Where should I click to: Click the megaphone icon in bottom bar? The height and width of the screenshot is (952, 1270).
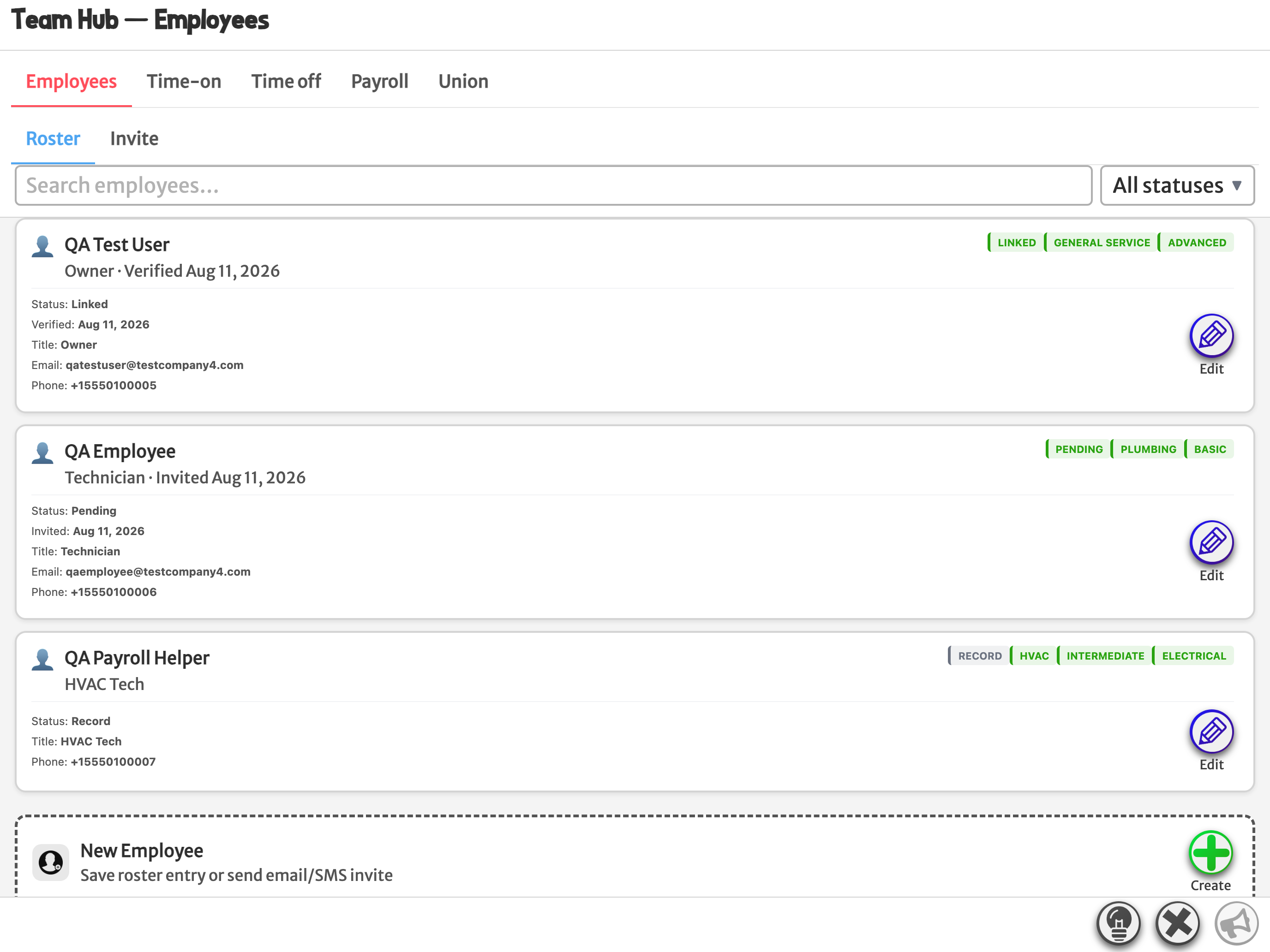click(1236, 924)
